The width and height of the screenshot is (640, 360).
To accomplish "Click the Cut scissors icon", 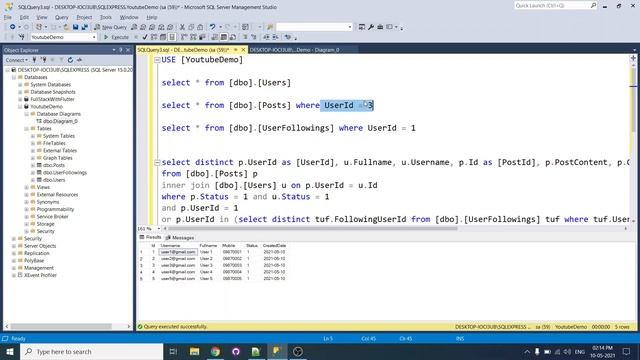I will tap(182, 27).
